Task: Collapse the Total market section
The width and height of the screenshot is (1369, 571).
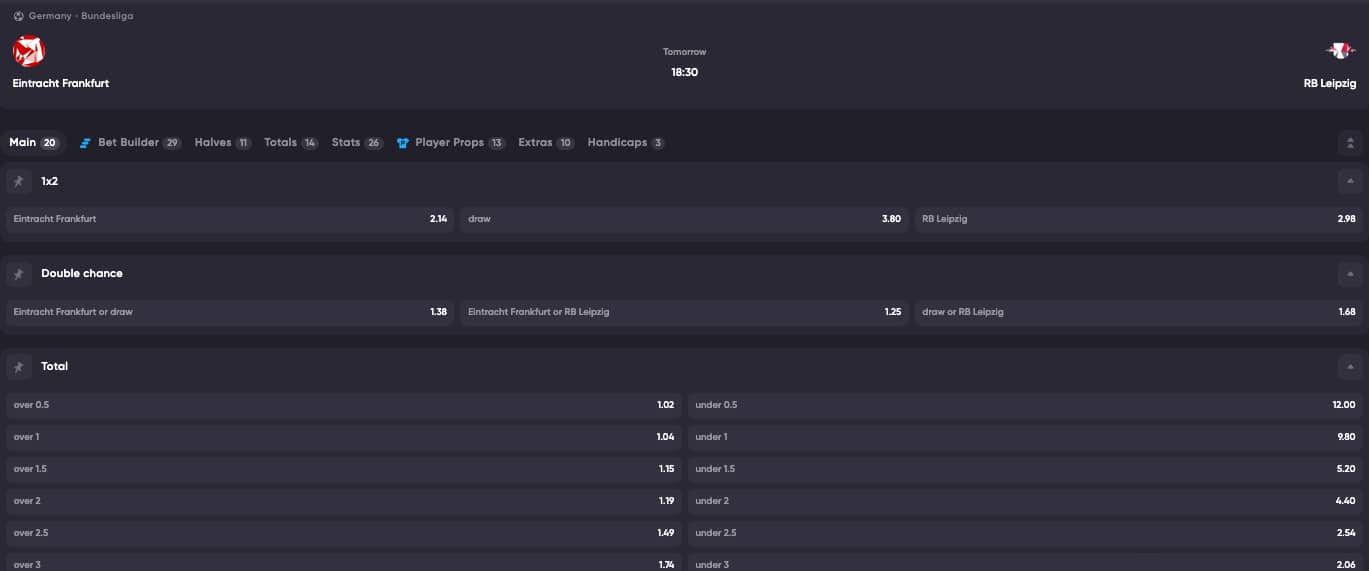Action: (1350, 366)
